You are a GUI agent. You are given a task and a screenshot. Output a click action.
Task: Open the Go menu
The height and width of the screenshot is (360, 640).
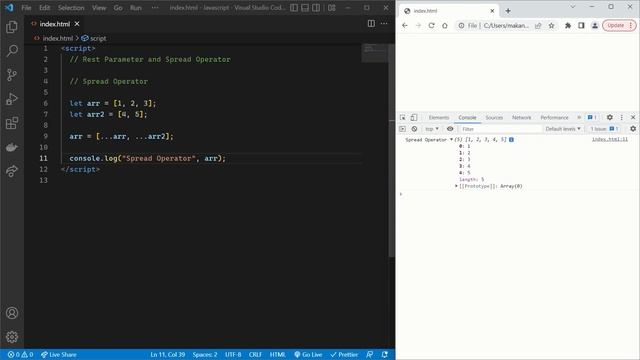click(x=118, y=8)
